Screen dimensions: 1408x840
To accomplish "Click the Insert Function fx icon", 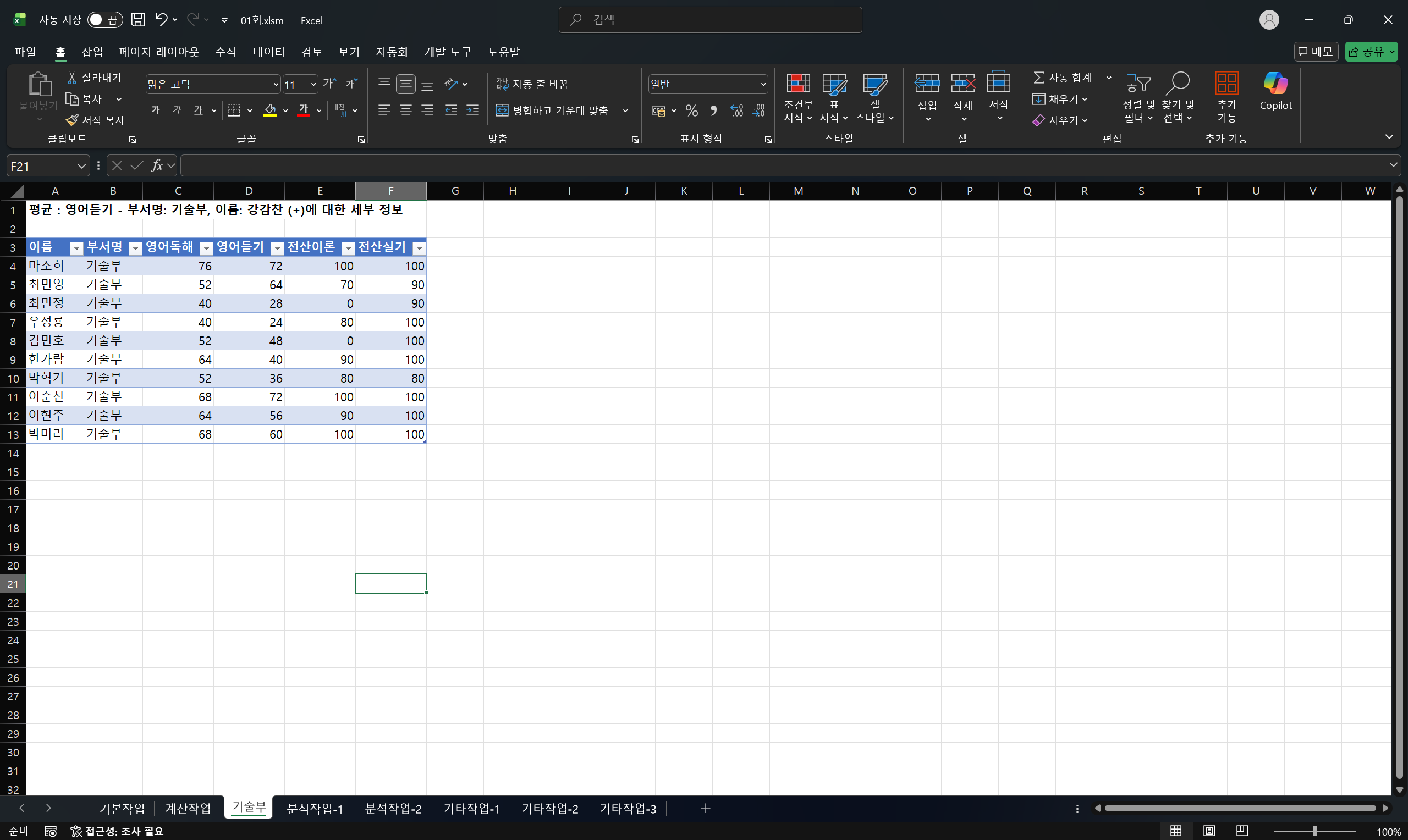I will pyautogui.click(x=157, y=166).
